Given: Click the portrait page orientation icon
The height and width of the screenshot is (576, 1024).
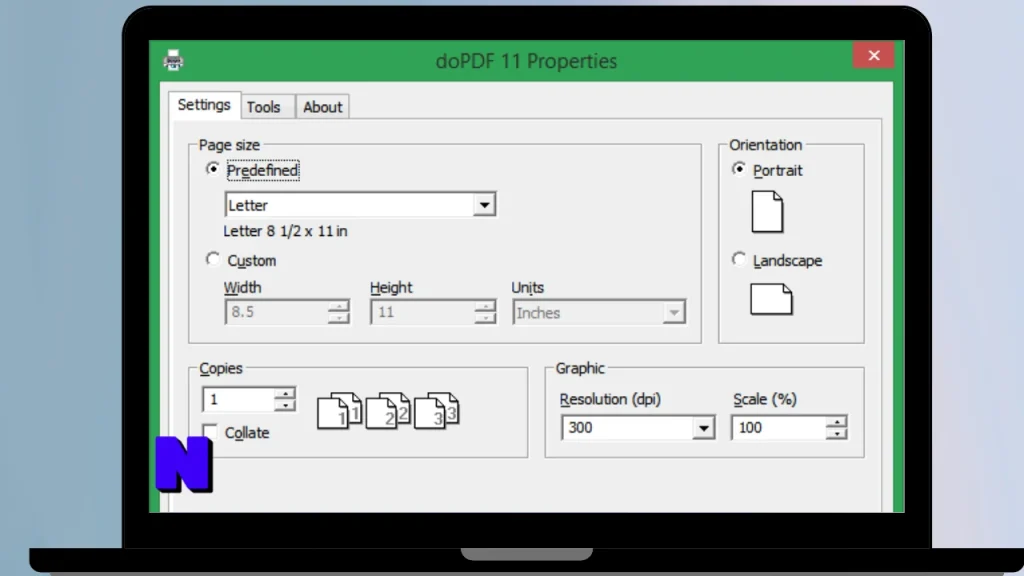Looking at the screenshot, I should click(767, 212).
